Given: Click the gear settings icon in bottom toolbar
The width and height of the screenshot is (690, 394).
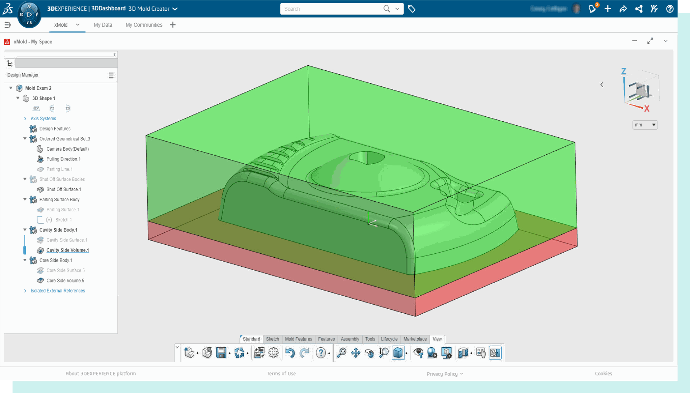Looking at the screenshot, I should point(274,353).
